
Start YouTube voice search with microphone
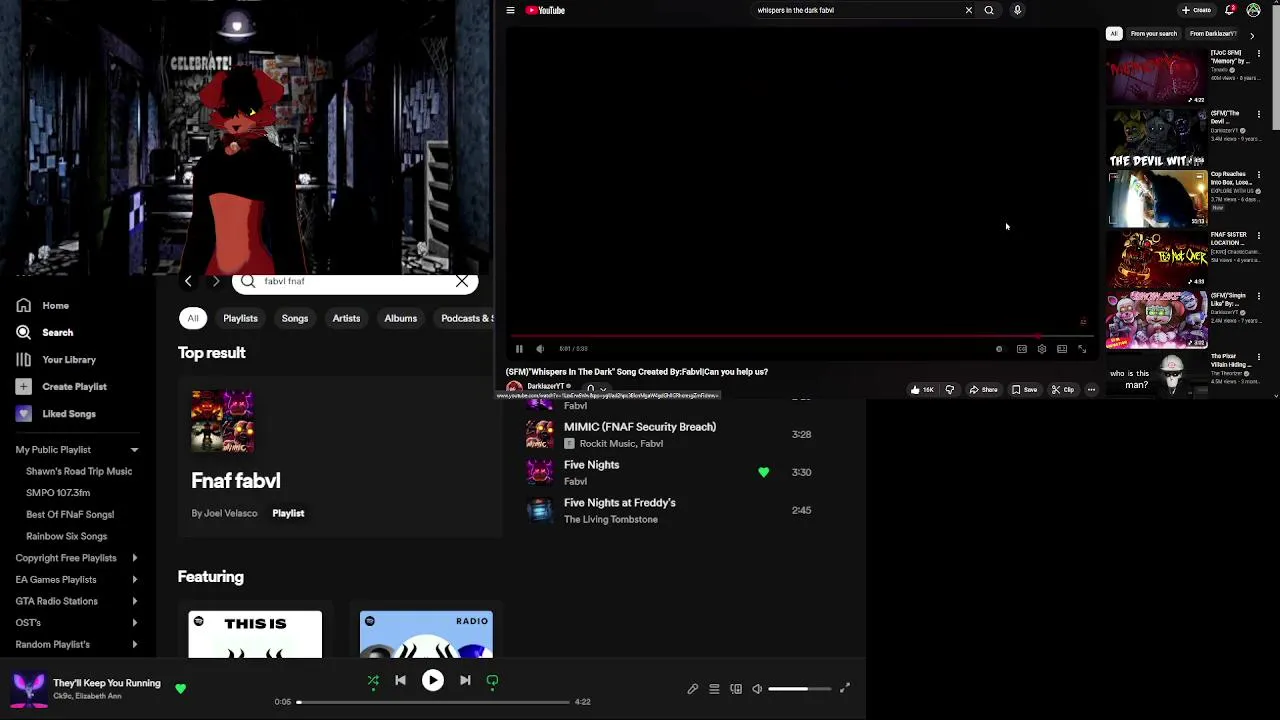[x=1017, y=10]
